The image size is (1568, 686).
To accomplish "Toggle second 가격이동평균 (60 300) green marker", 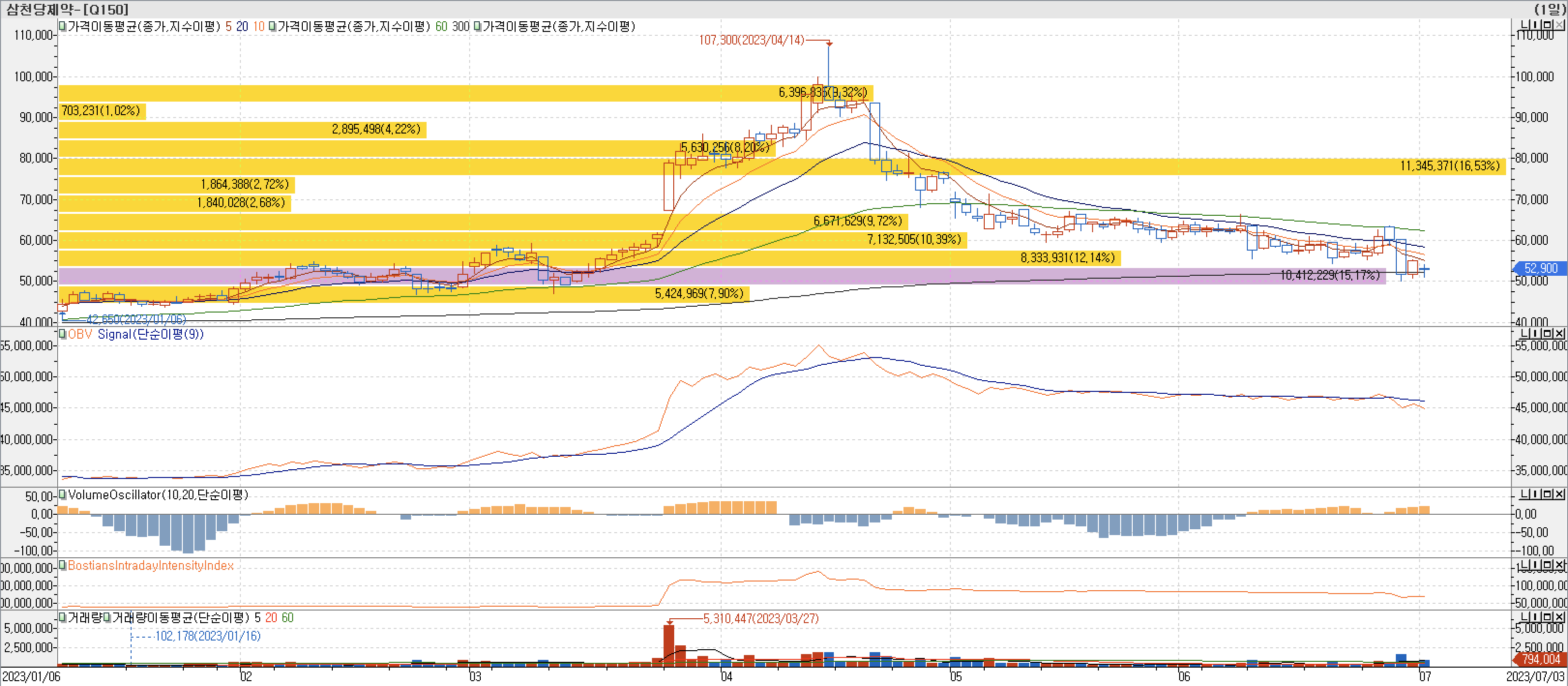I will 272,26.
